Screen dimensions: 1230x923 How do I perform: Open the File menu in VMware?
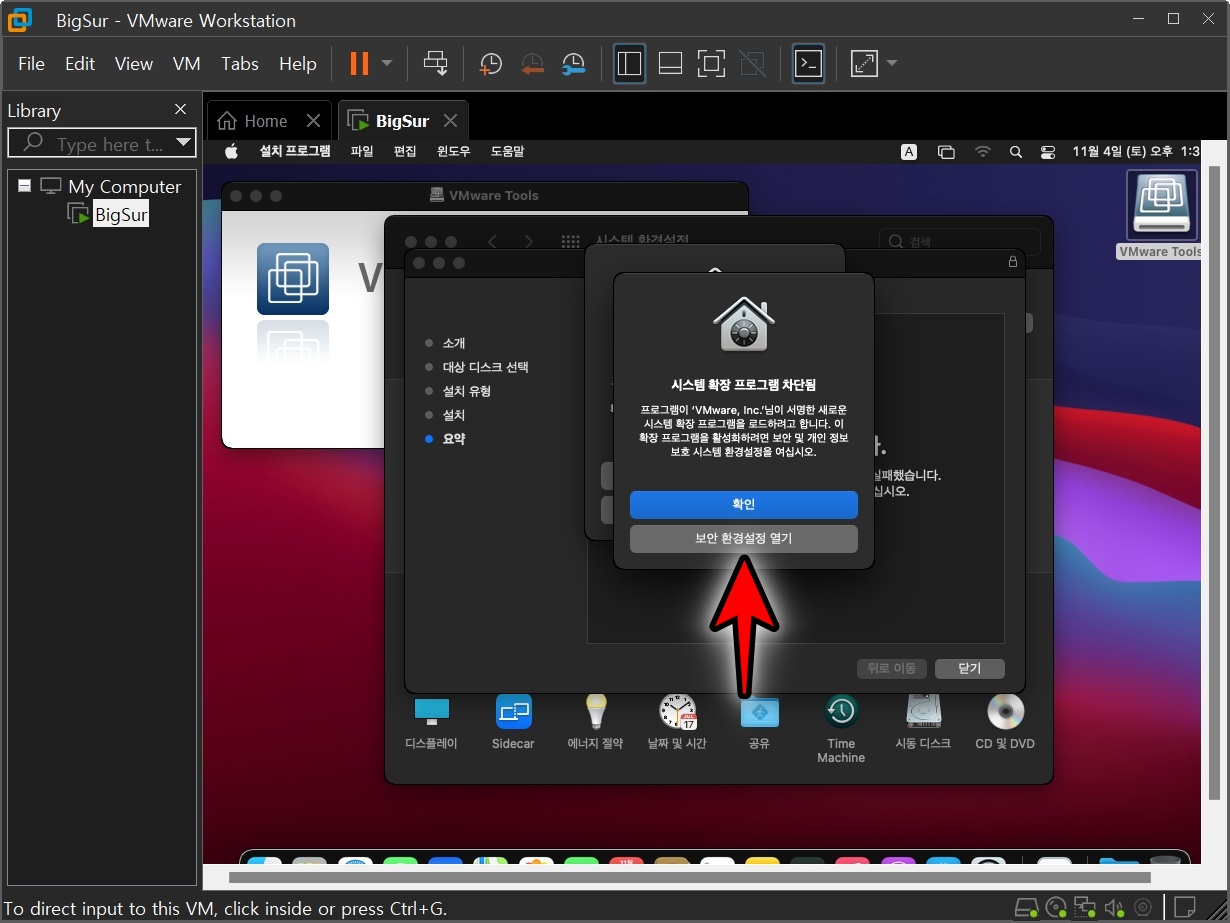(32, 64)
